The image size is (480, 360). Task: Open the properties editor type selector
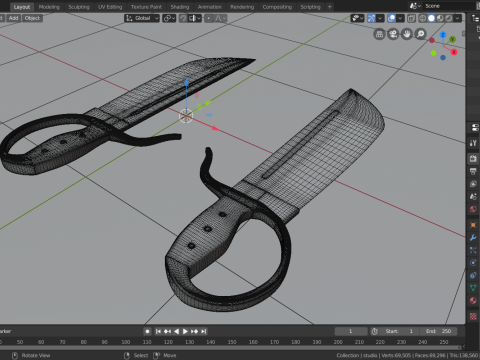(475, 127)
